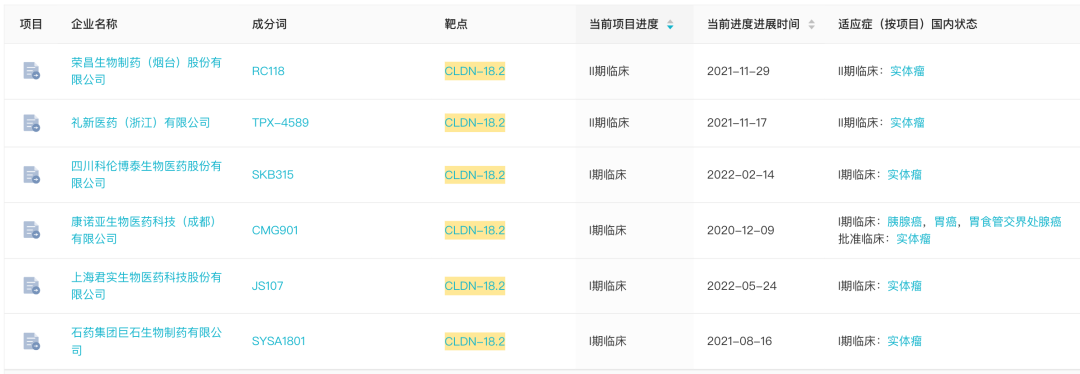Viewport: 1080px width, 374px height.
Task: Select the 靶点 column header
Action: pyautogui.click(x=457, y=24)
